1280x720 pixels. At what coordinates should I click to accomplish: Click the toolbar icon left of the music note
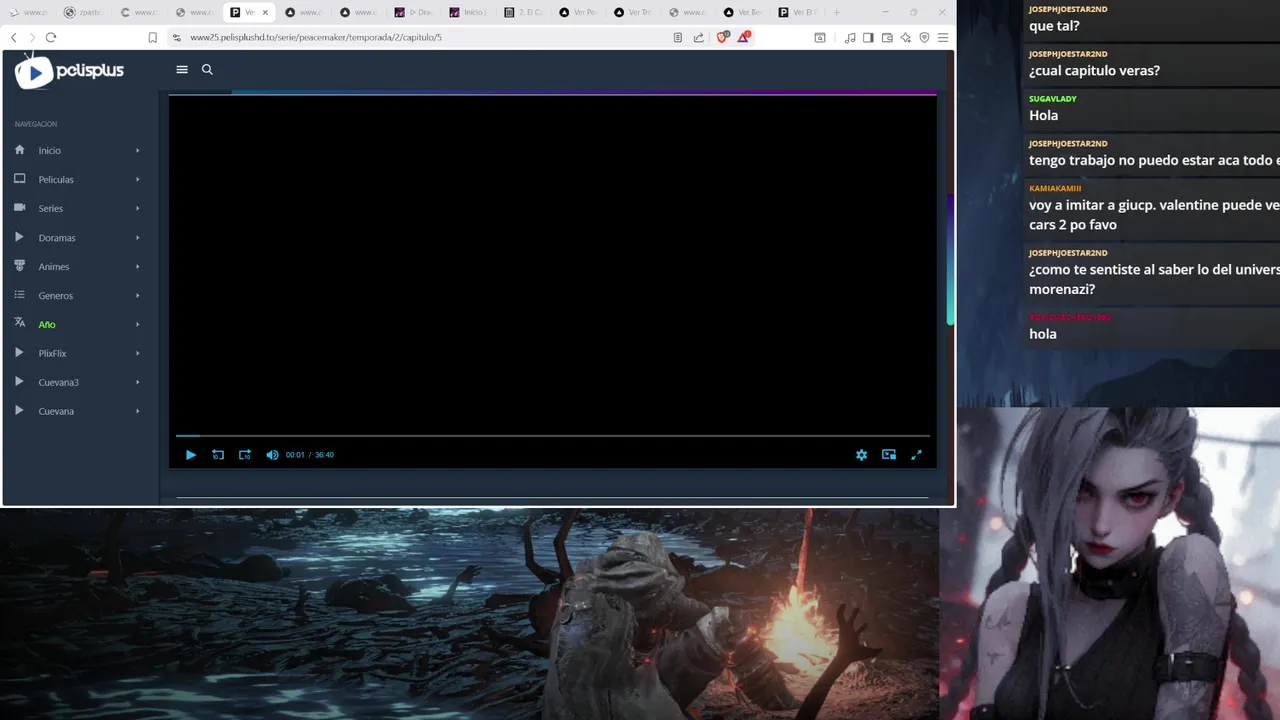point(820,37)
